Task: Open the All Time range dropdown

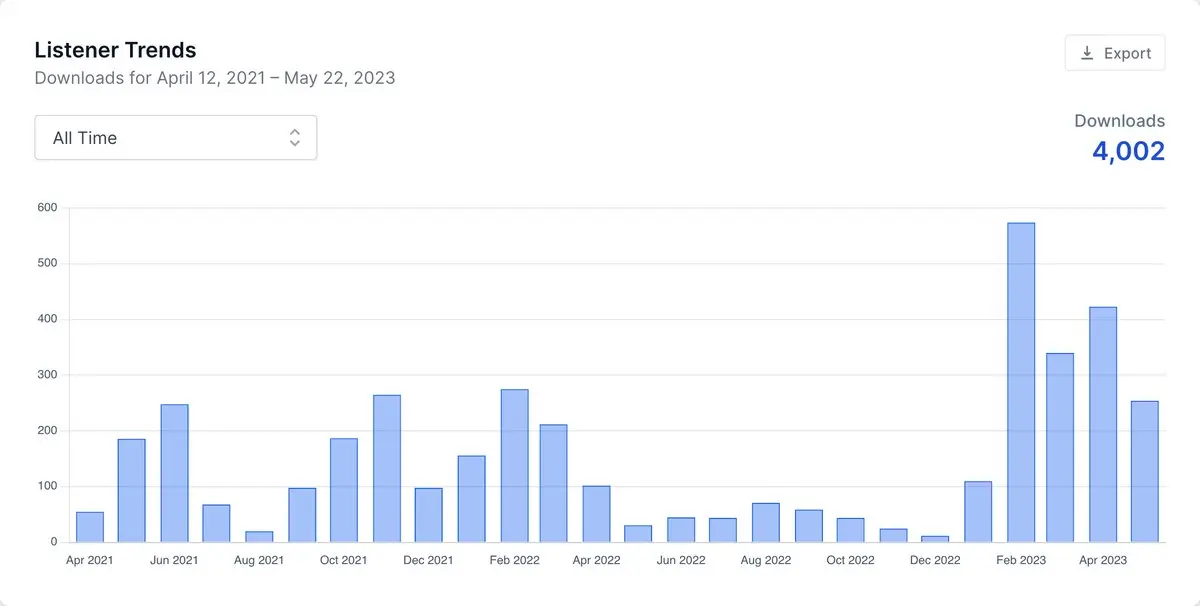Action: [176, 138]
